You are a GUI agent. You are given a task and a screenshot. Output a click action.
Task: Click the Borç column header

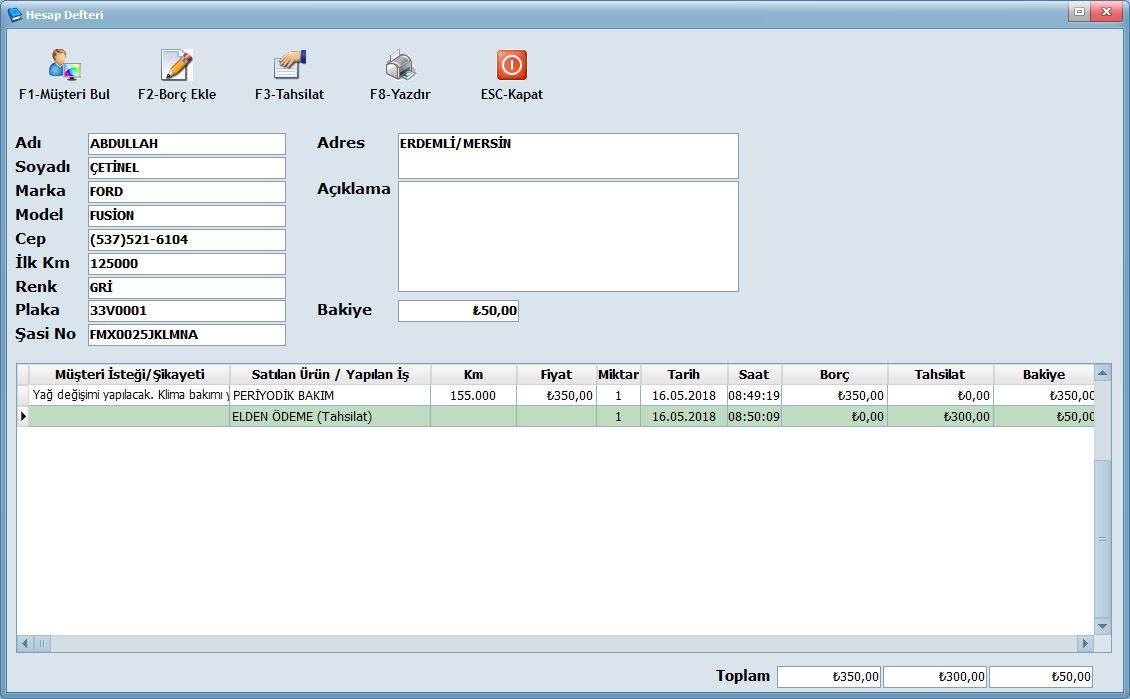pos(834,374)
